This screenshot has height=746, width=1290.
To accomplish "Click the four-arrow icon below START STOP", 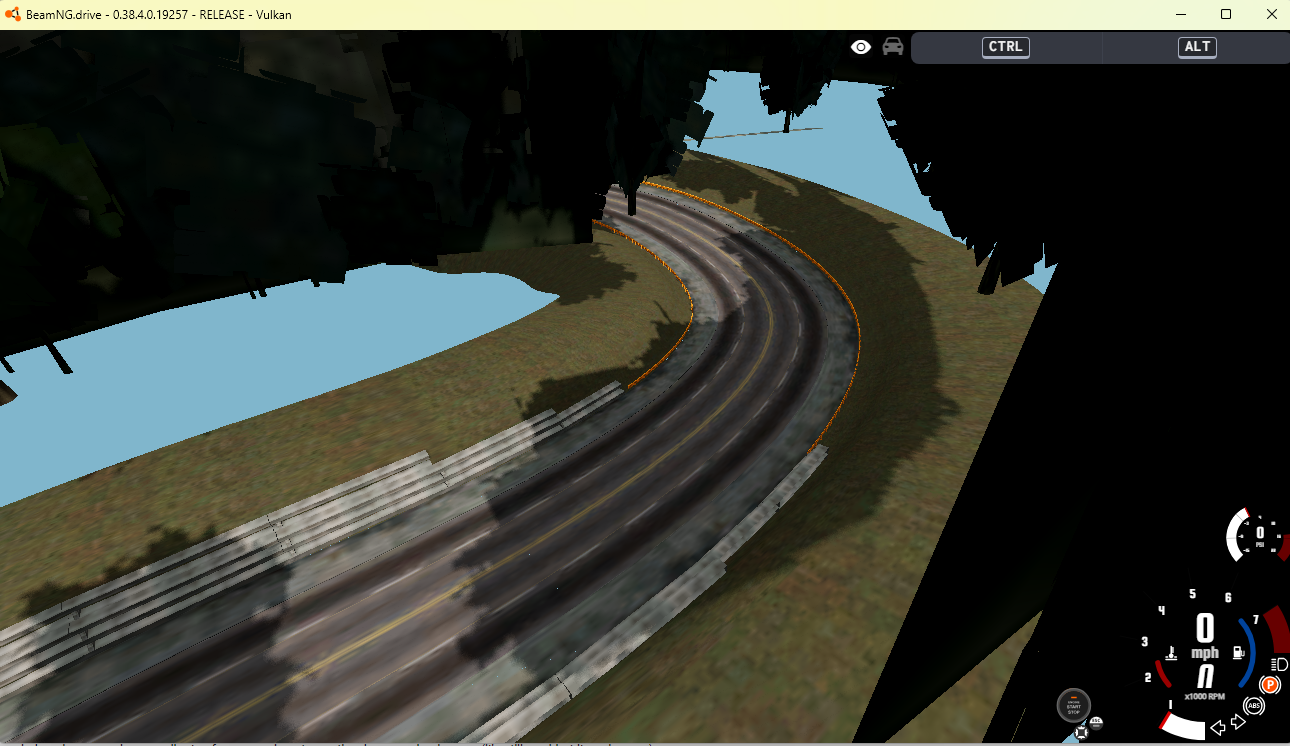I will [1081, 732].
